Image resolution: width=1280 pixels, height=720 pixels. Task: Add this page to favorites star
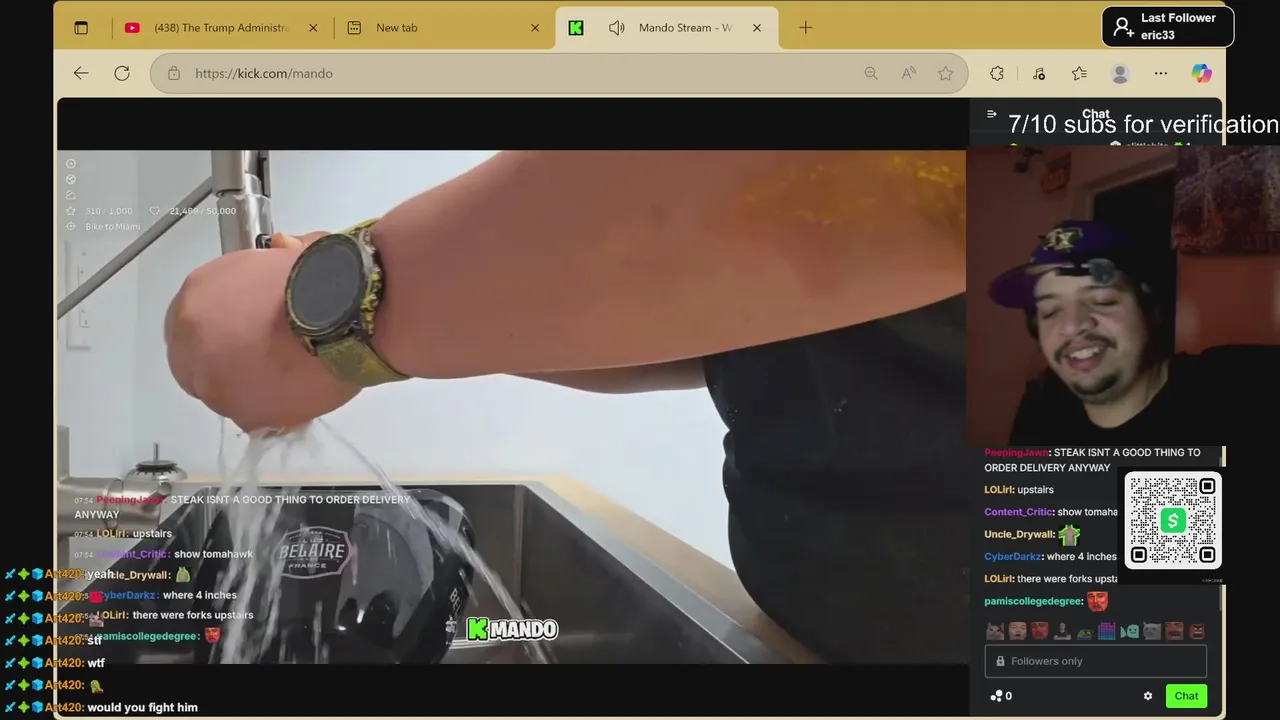(x=945, y=73)
